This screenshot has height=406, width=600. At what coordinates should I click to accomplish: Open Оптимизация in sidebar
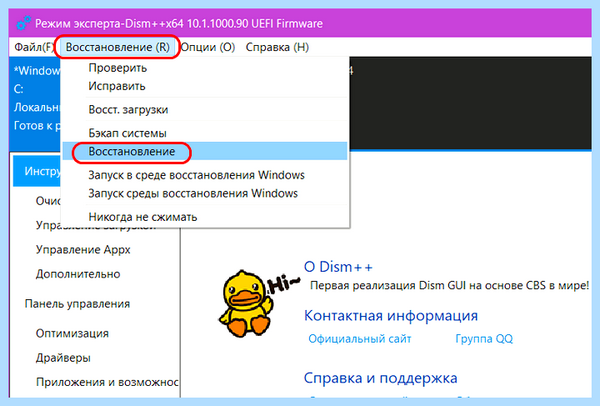click(x=72, y=333)
